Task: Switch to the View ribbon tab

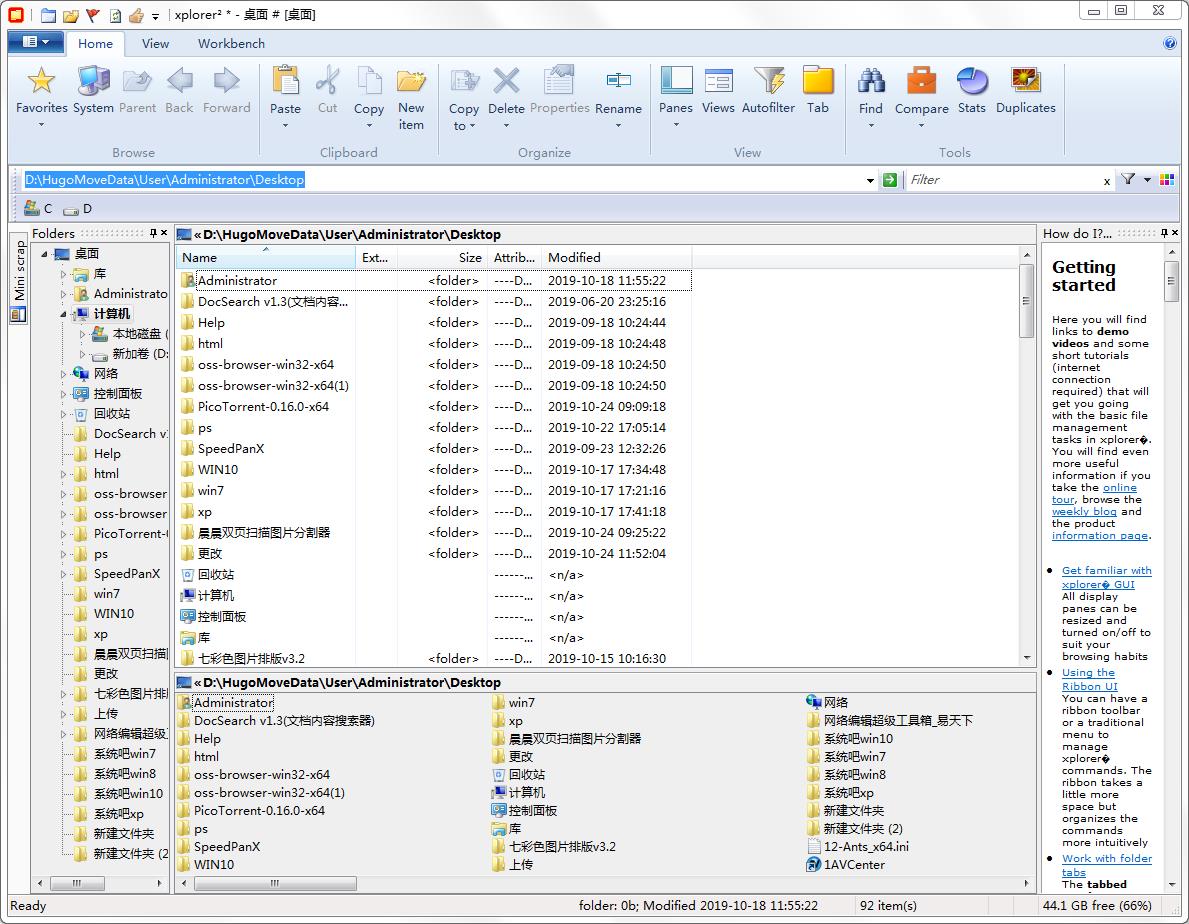Action: [x=155, y=44]
